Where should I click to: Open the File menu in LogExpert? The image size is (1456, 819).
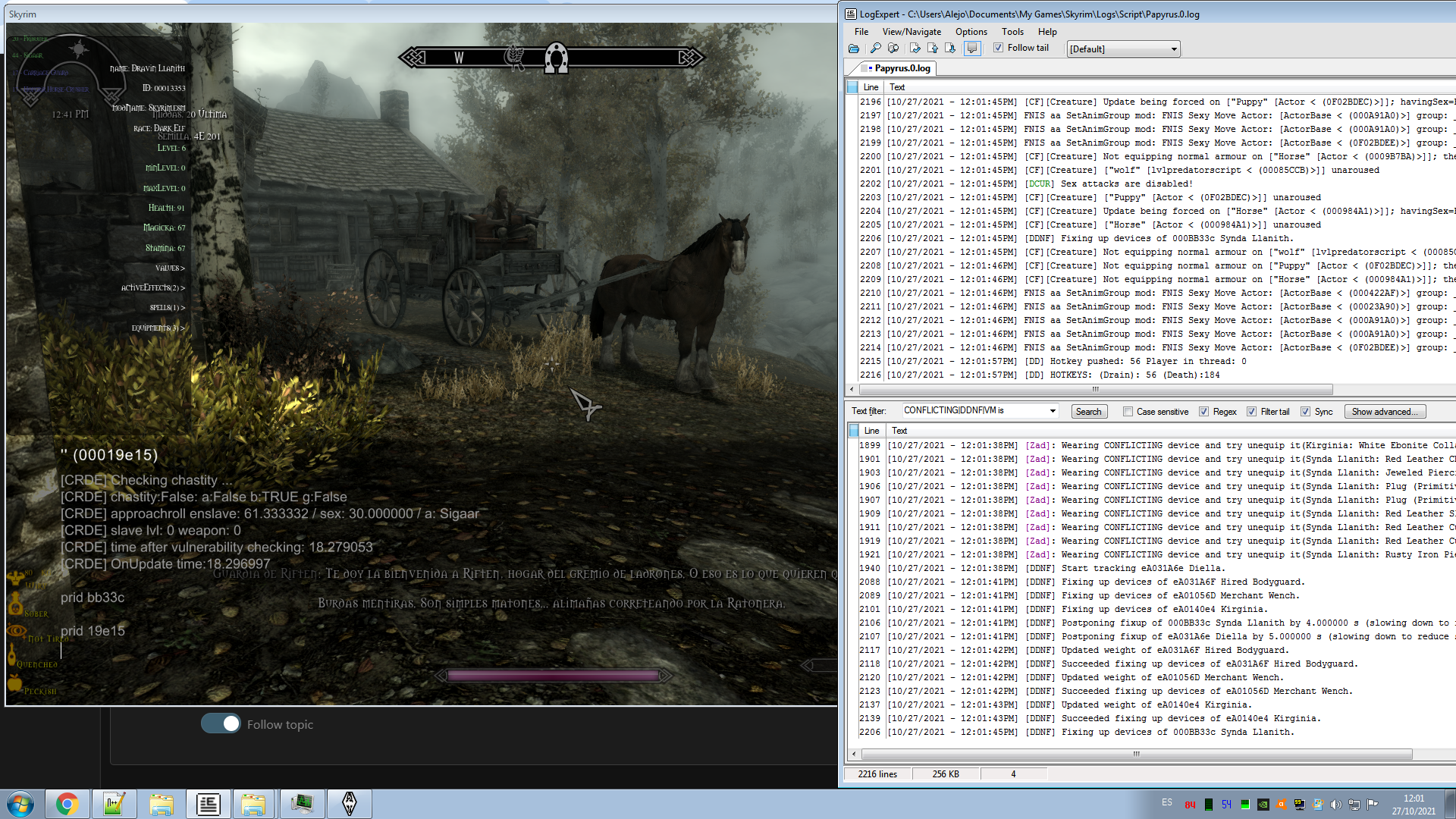(861, 32)
